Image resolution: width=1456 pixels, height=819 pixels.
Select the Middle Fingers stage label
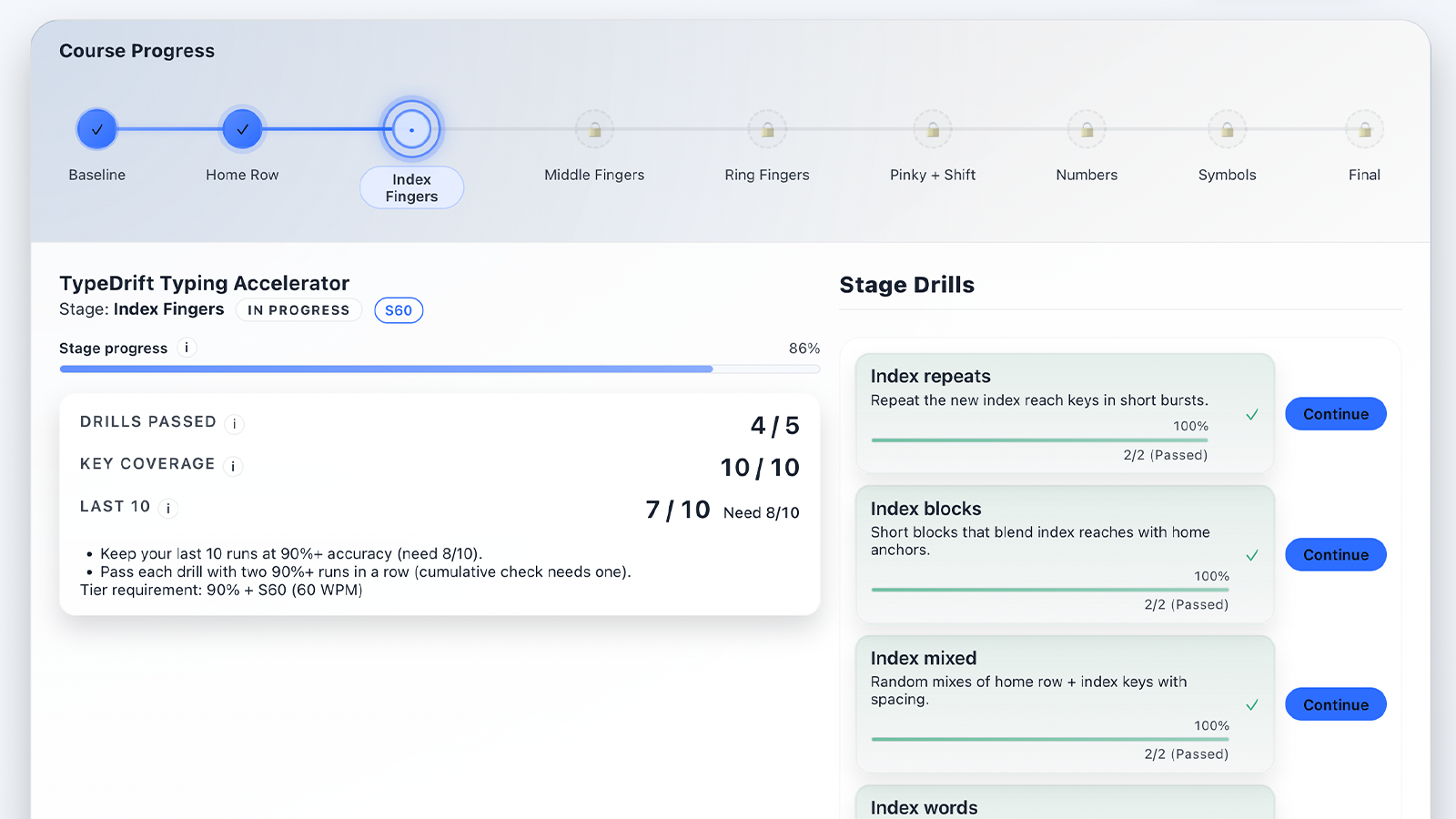pyautogui.click(x=594, y=175)
